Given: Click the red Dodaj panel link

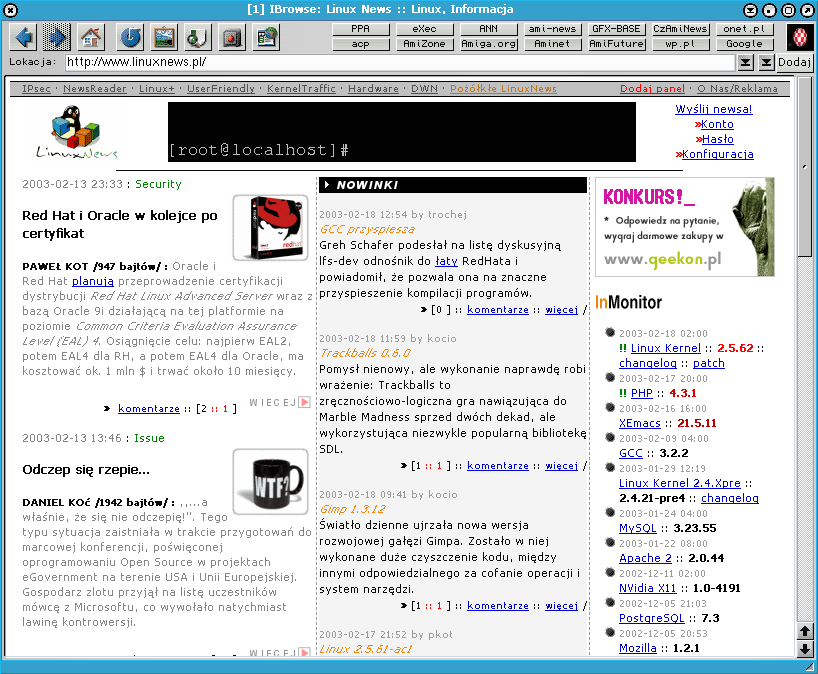Looking at the screenshot, I should (652, 89).
